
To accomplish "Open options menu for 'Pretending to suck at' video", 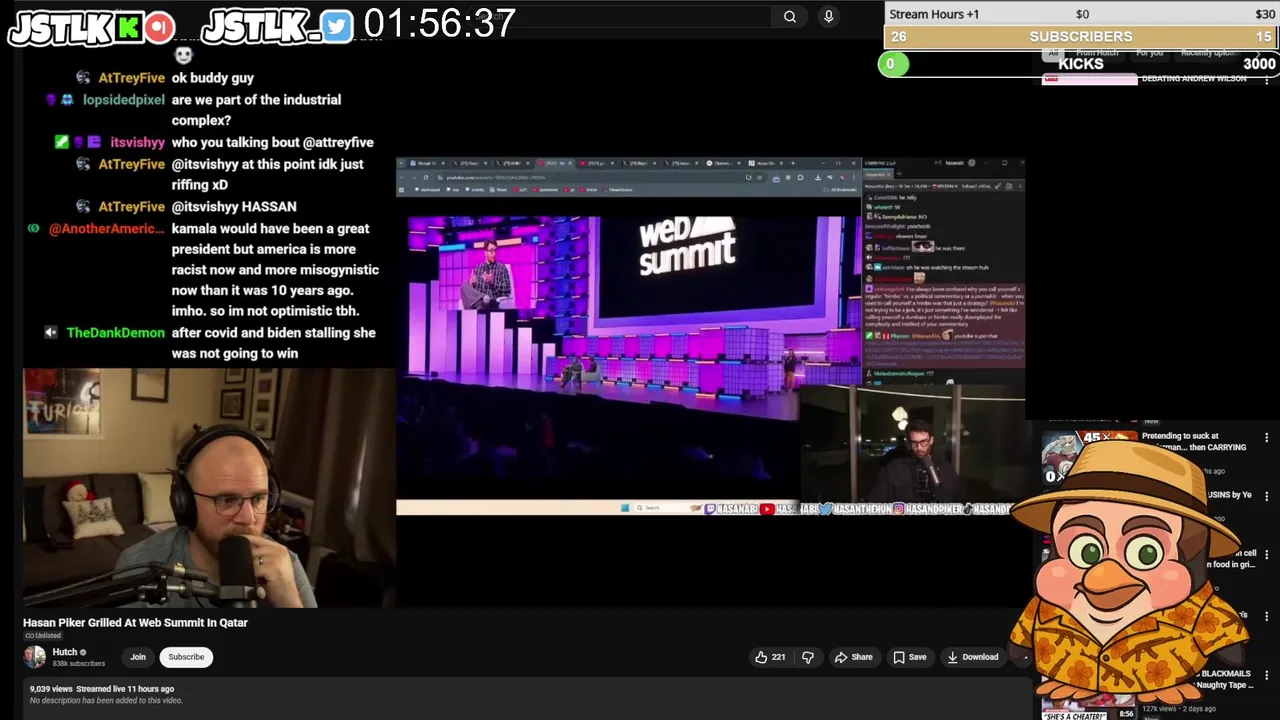I will click(x=1266, y=438).
